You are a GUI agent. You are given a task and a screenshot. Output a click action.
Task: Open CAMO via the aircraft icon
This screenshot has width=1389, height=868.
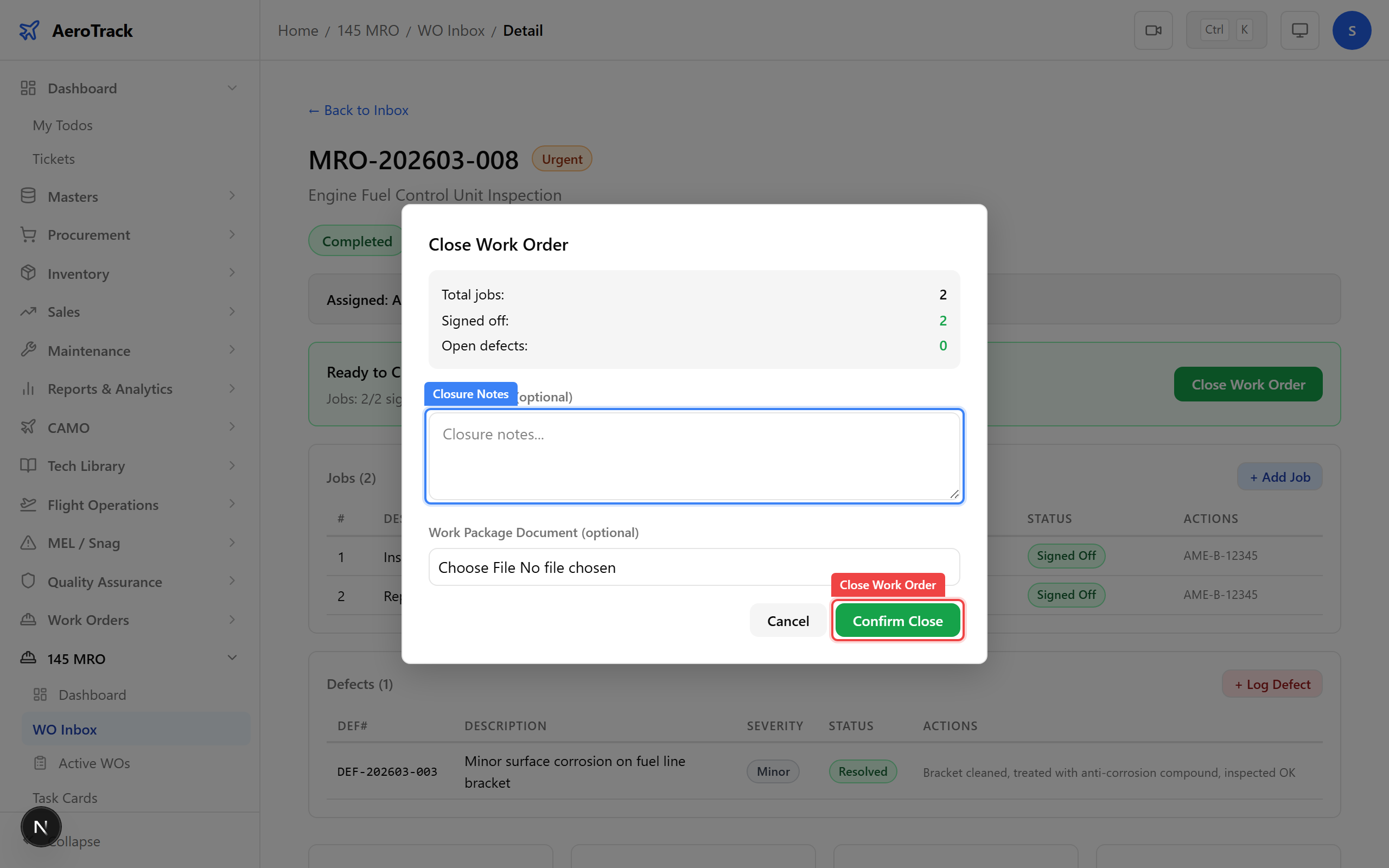28,426
